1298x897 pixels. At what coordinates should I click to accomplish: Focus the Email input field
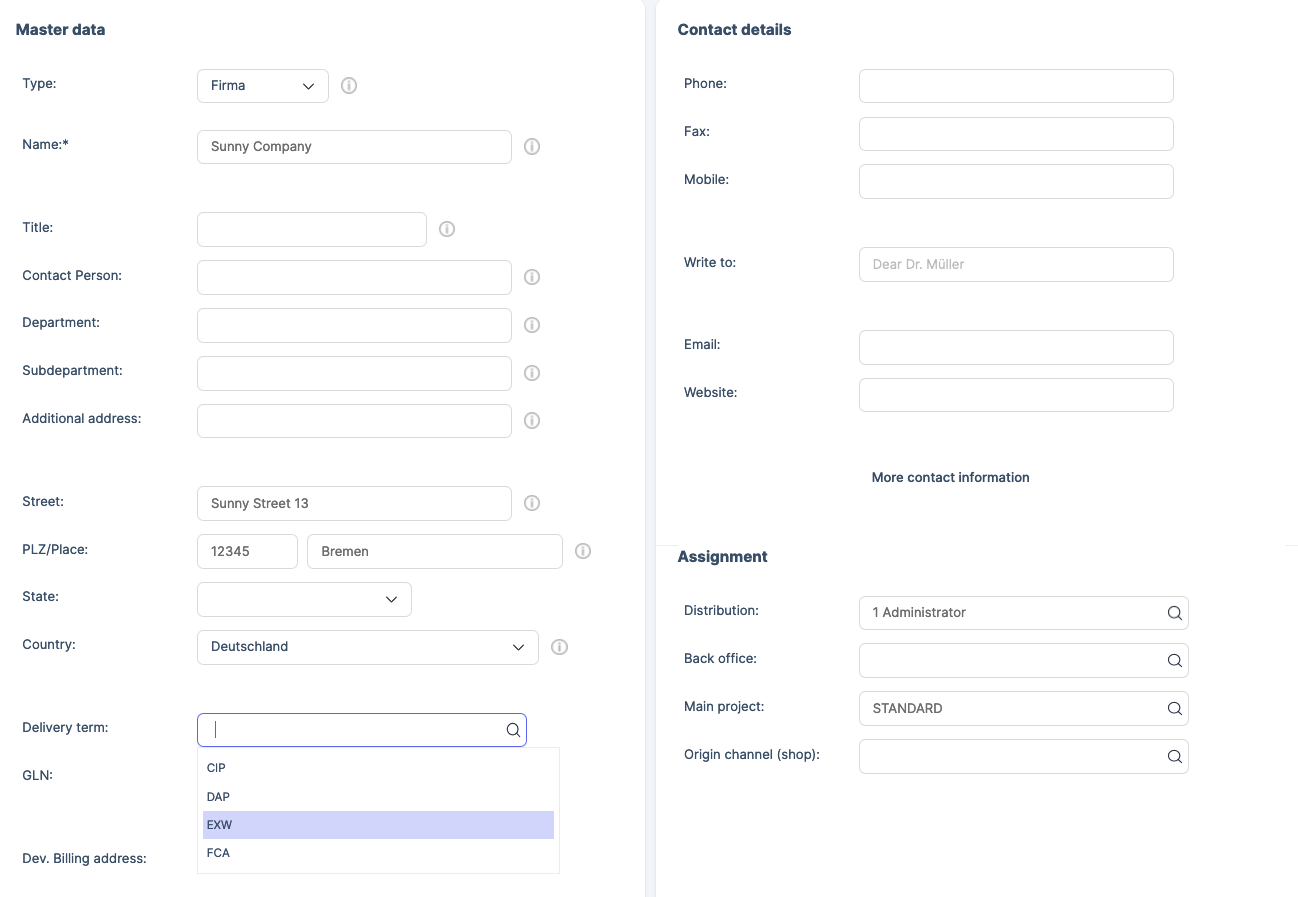coord(1015,347)
